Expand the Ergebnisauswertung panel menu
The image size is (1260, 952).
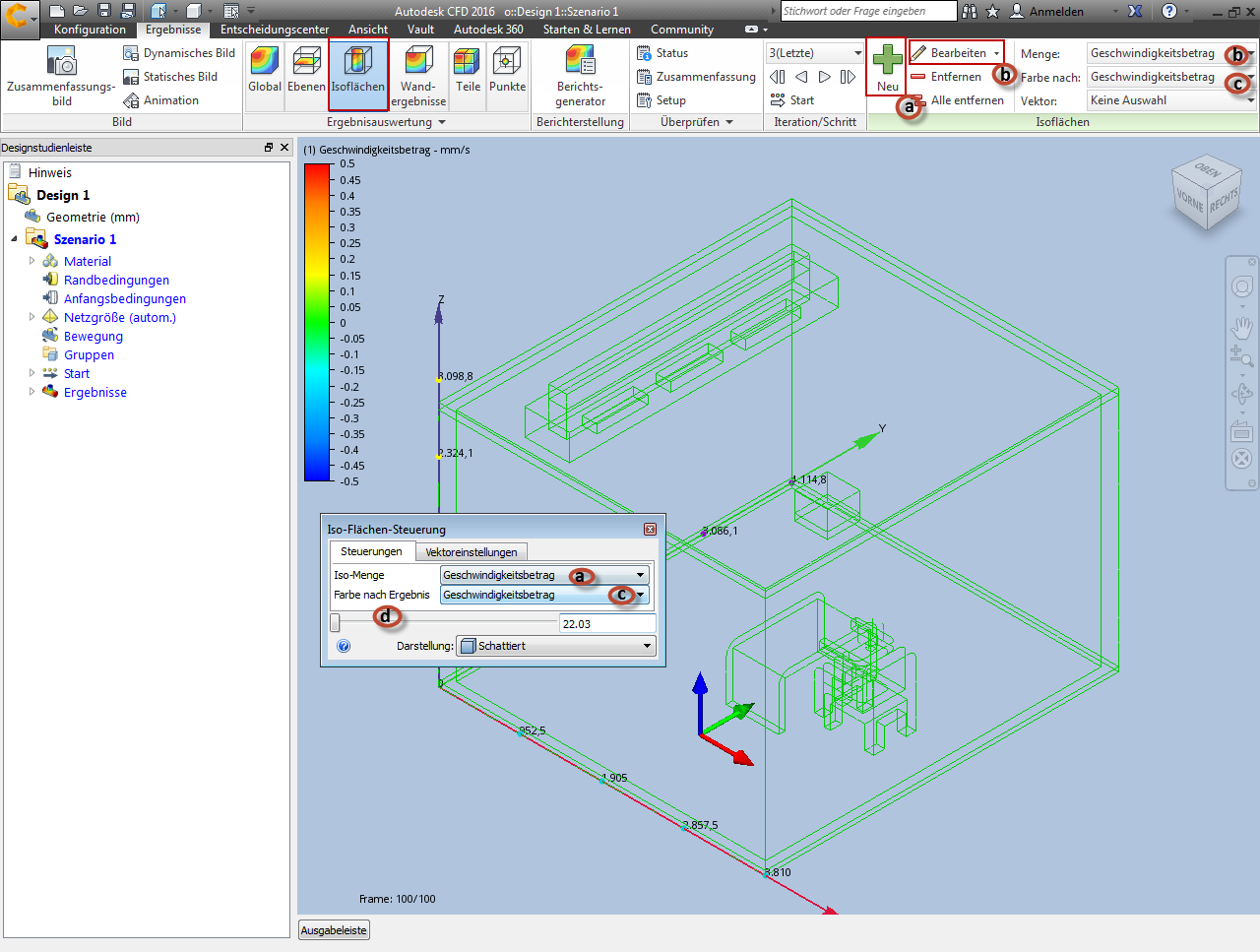[387, 122]
